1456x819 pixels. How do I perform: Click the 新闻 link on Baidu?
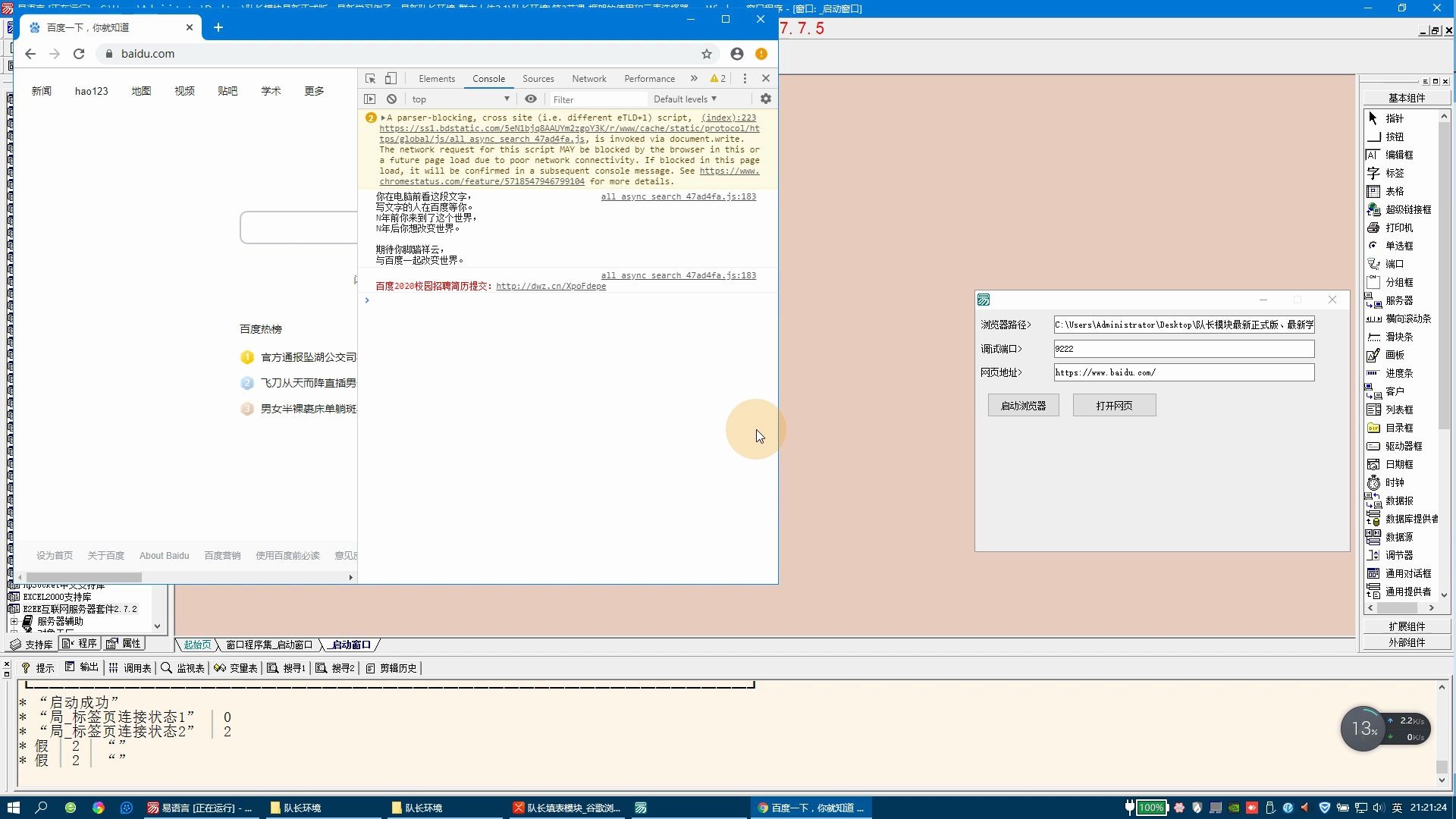pyautogui.click(x=42, y=91)
